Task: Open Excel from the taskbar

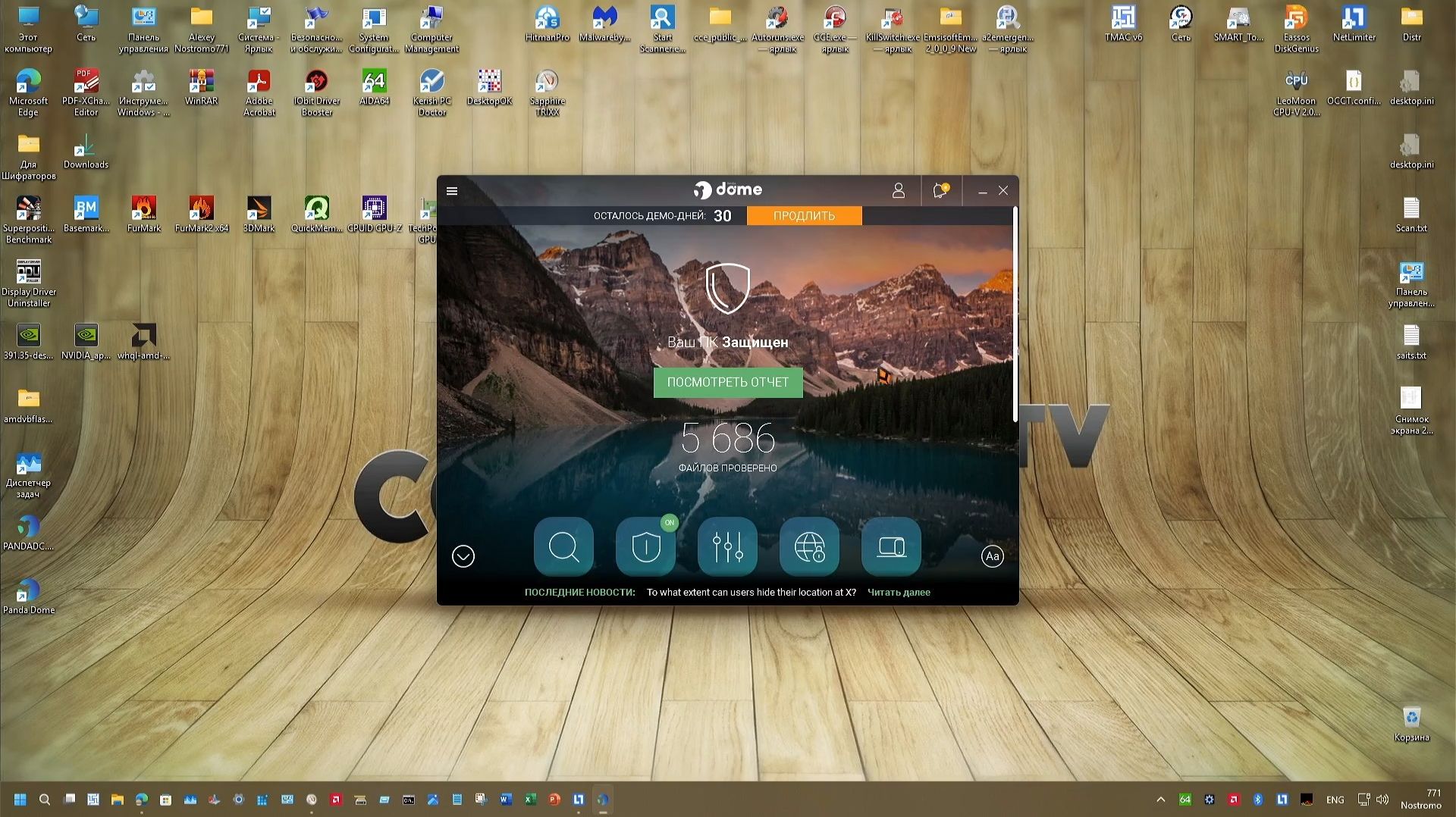Action: point(530,800)
